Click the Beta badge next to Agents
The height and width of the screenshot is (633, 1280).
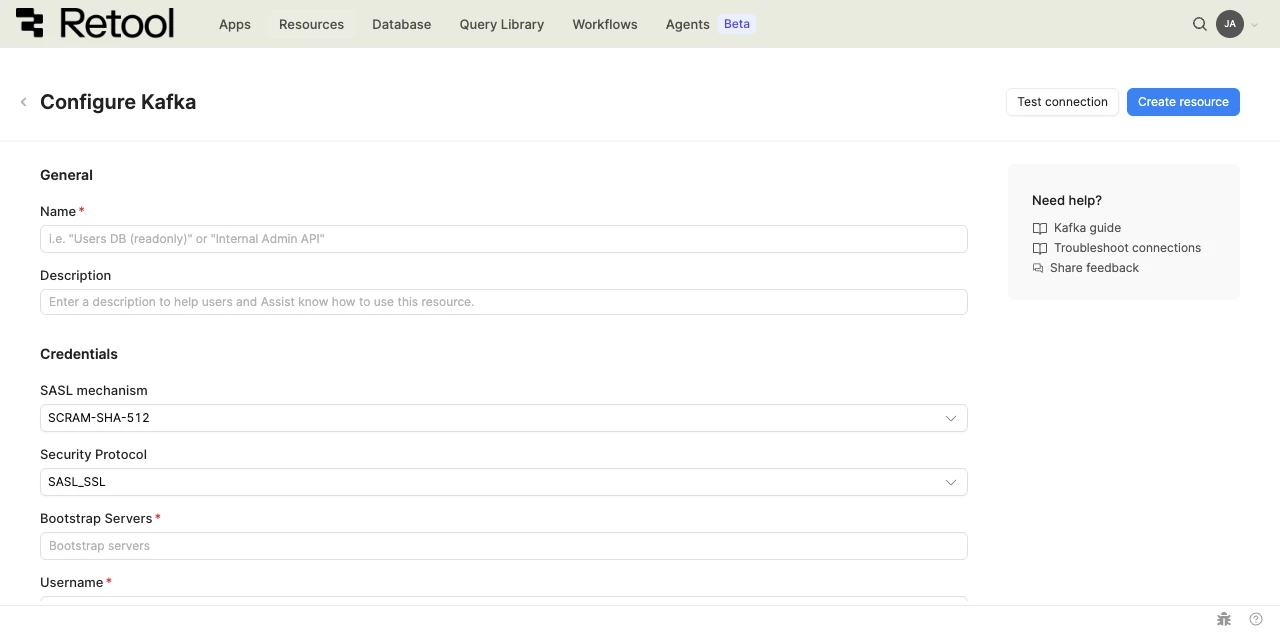737,24
